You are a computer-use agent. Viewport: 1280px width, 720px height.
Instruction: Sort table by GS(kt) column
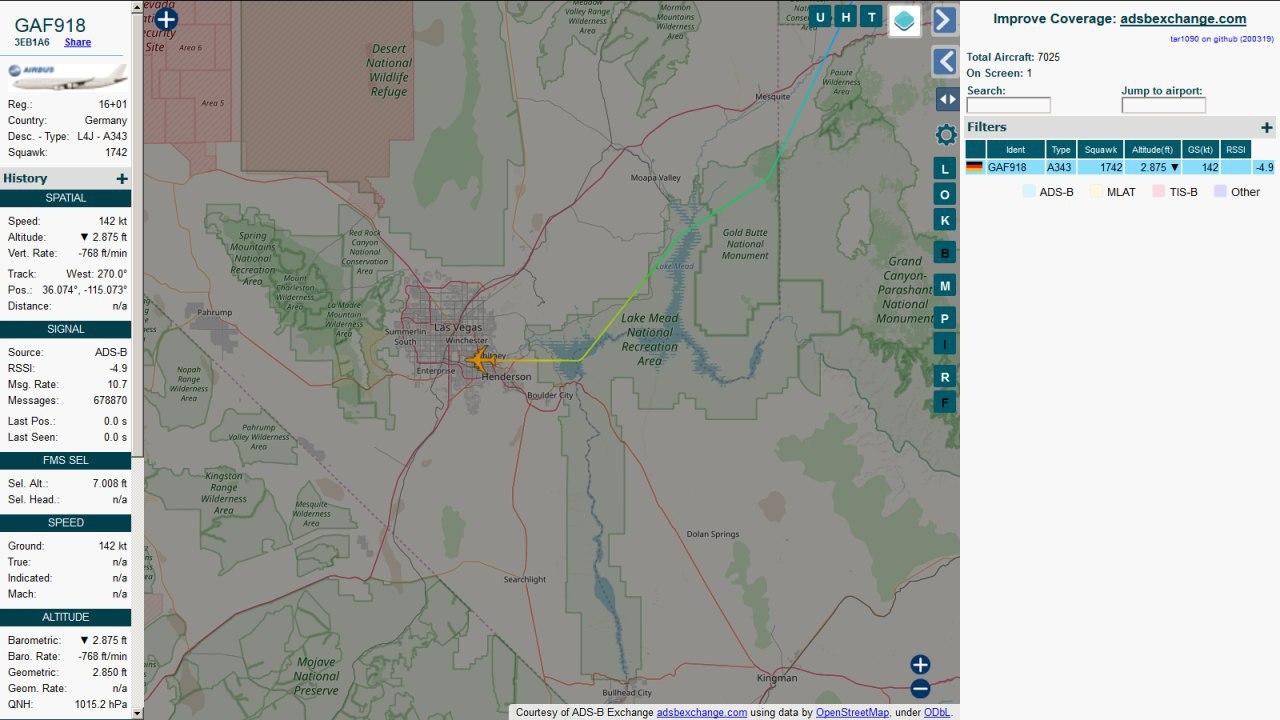point(1199,150)
